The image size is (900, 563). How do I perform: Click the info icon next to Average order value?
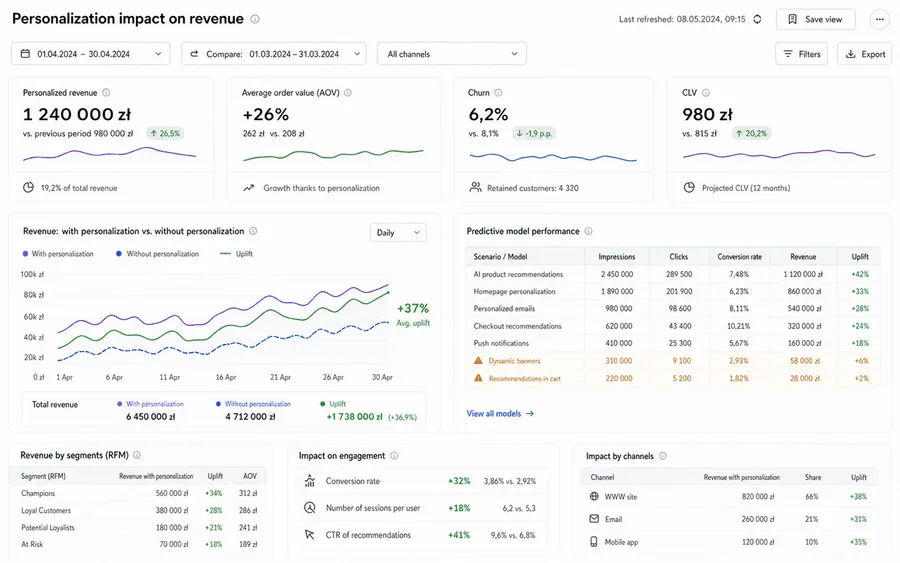pos(348,92)
